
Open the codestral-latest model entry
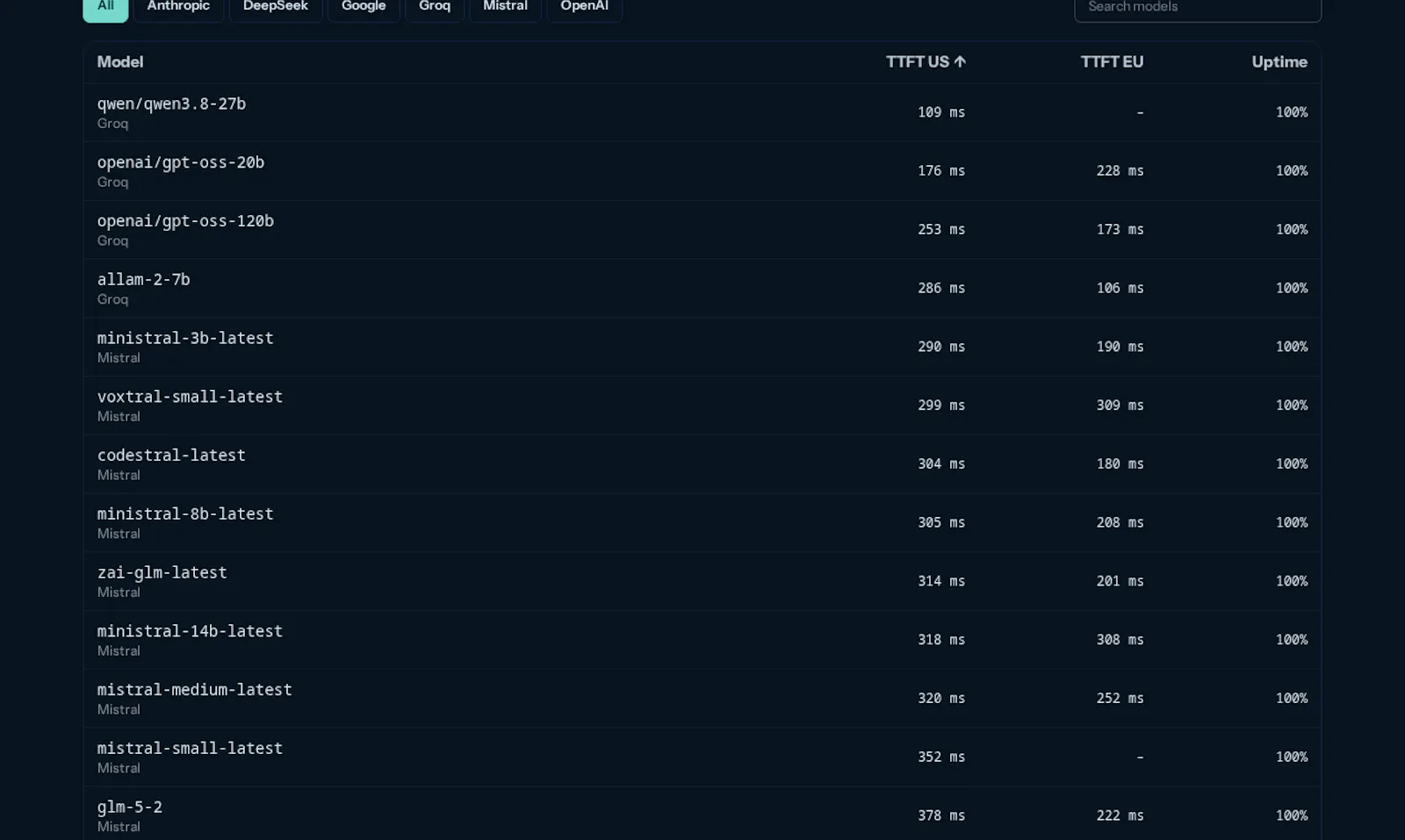702,464
